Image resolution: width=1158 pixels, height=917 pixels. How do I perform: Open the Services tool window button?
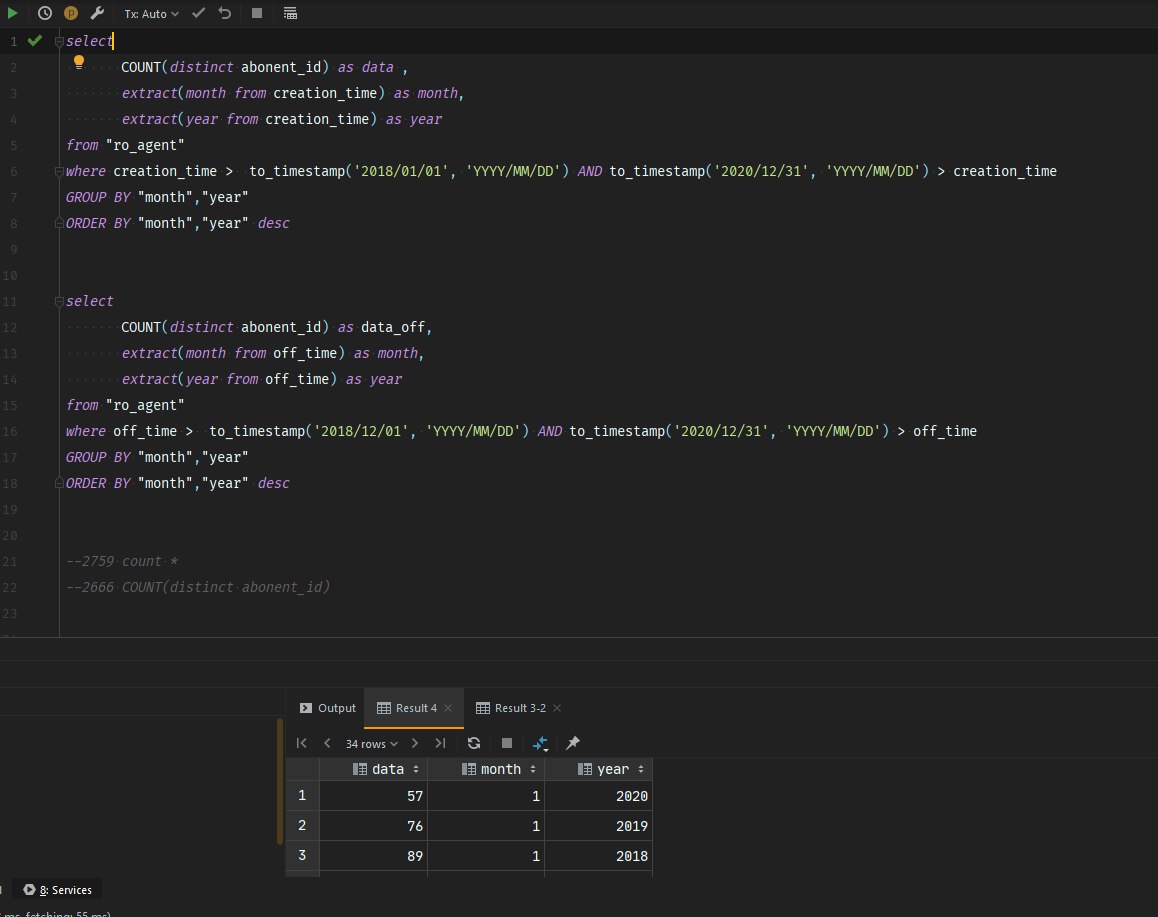[x=58, y=890]
